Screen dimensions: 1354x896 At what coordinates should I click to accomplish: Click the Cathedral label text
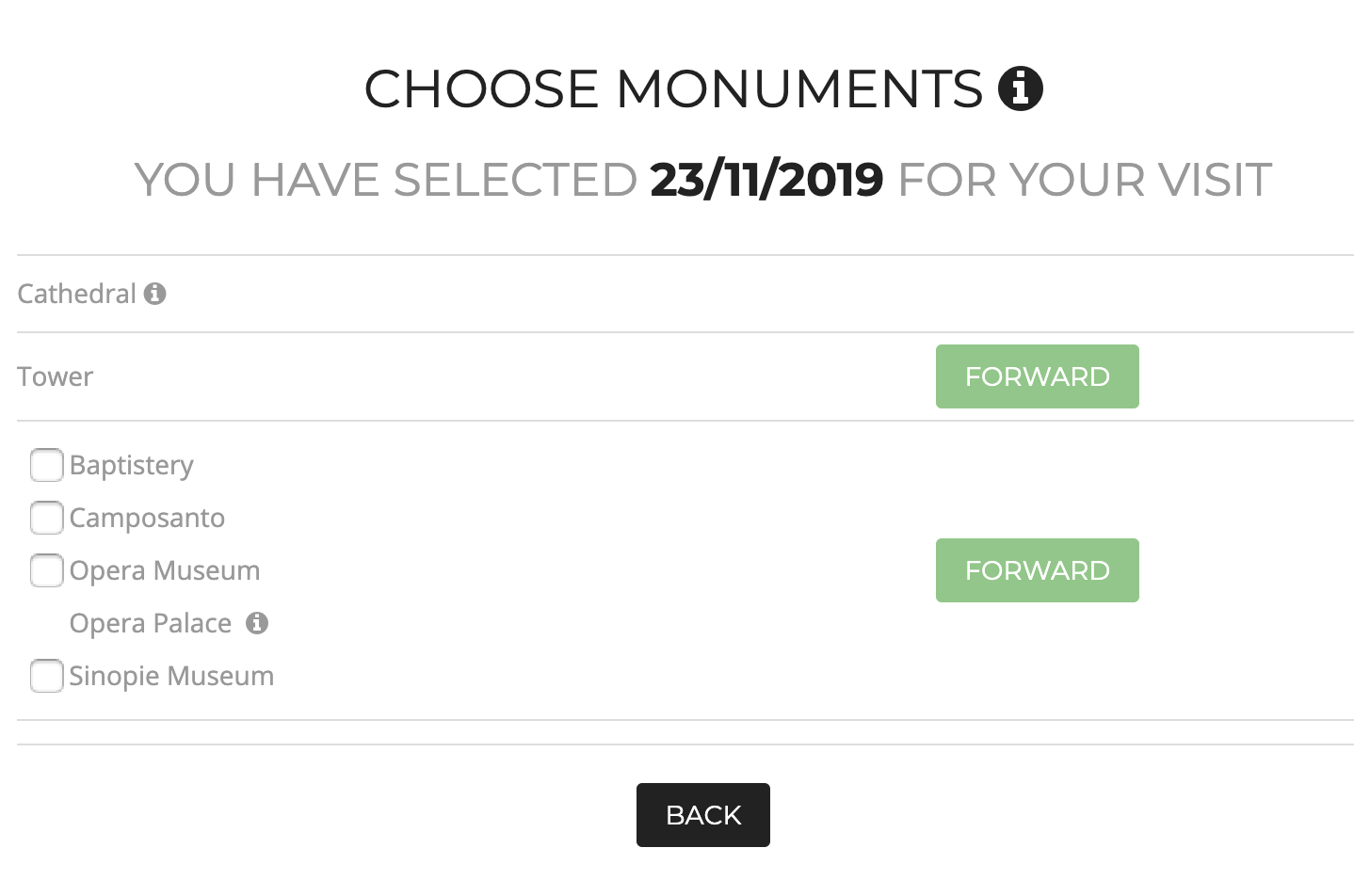coord(77,294)
